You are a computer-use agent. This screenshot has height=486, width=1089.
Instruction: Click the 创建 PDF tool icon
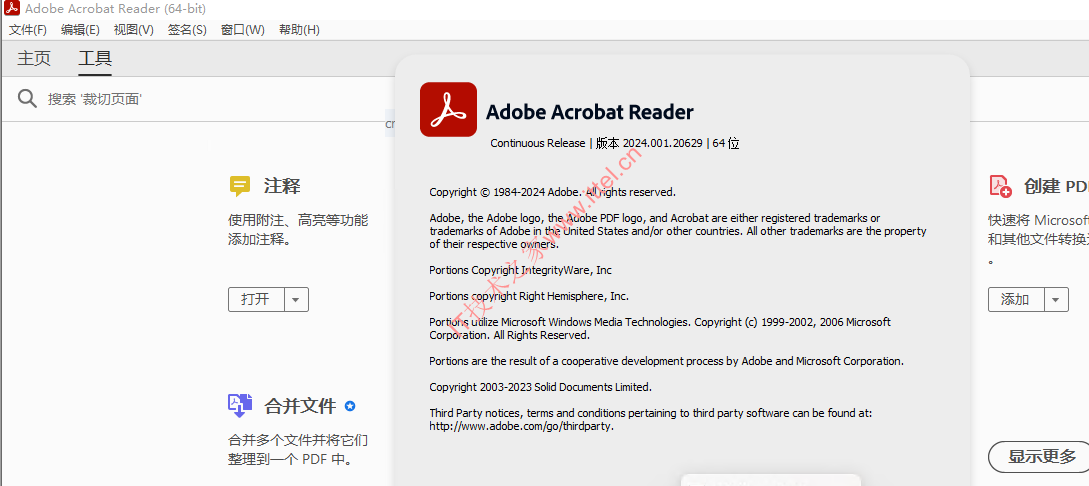pyautogui.click(x=1000, y=186)
